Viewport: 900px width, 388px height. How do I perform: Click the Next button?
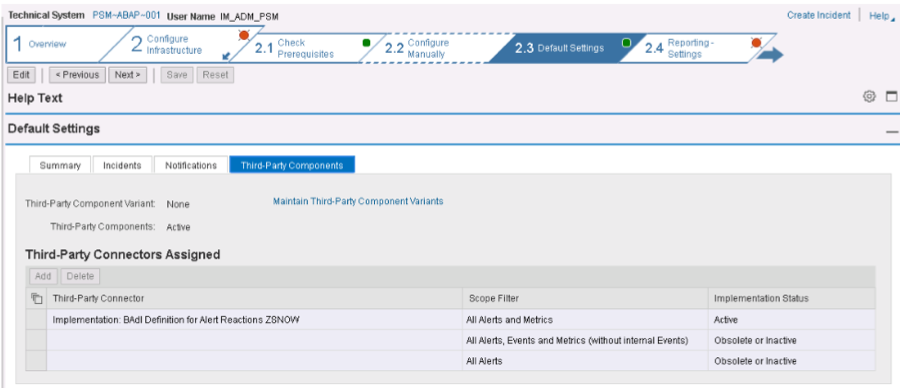pos(127,75)
